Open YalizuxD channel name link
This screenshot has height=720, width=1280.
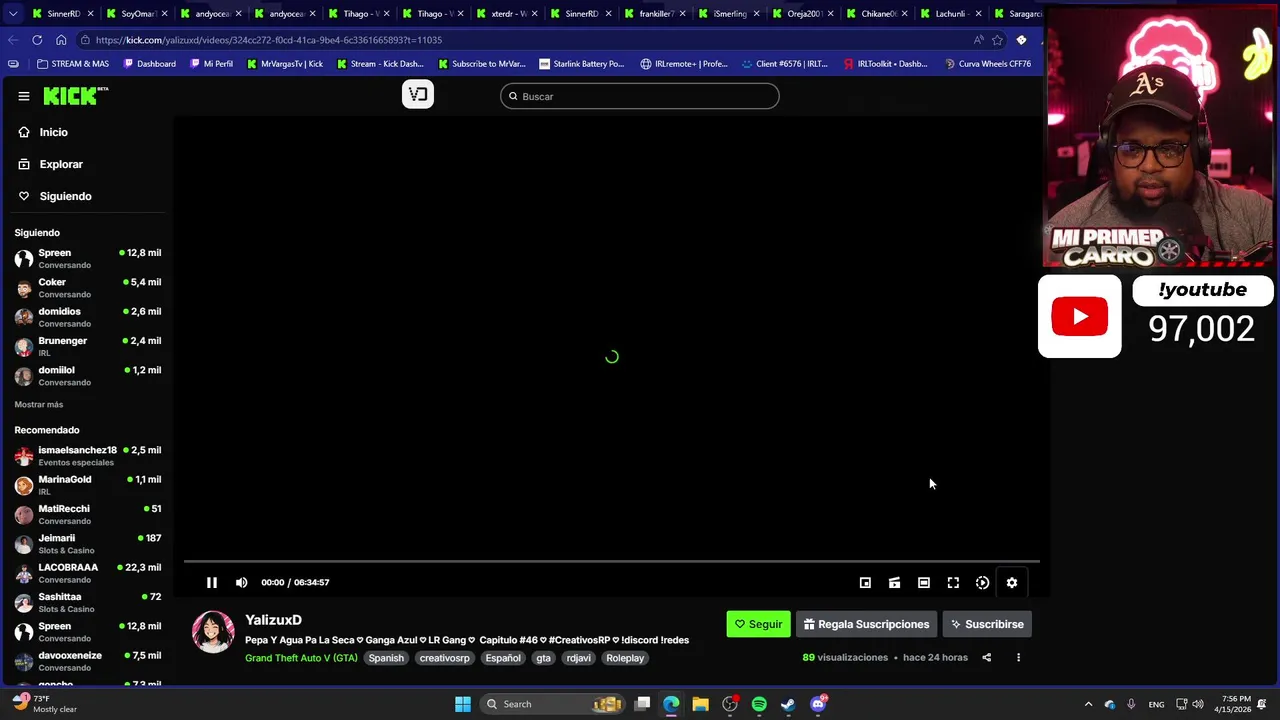click(x=273, y=620)
